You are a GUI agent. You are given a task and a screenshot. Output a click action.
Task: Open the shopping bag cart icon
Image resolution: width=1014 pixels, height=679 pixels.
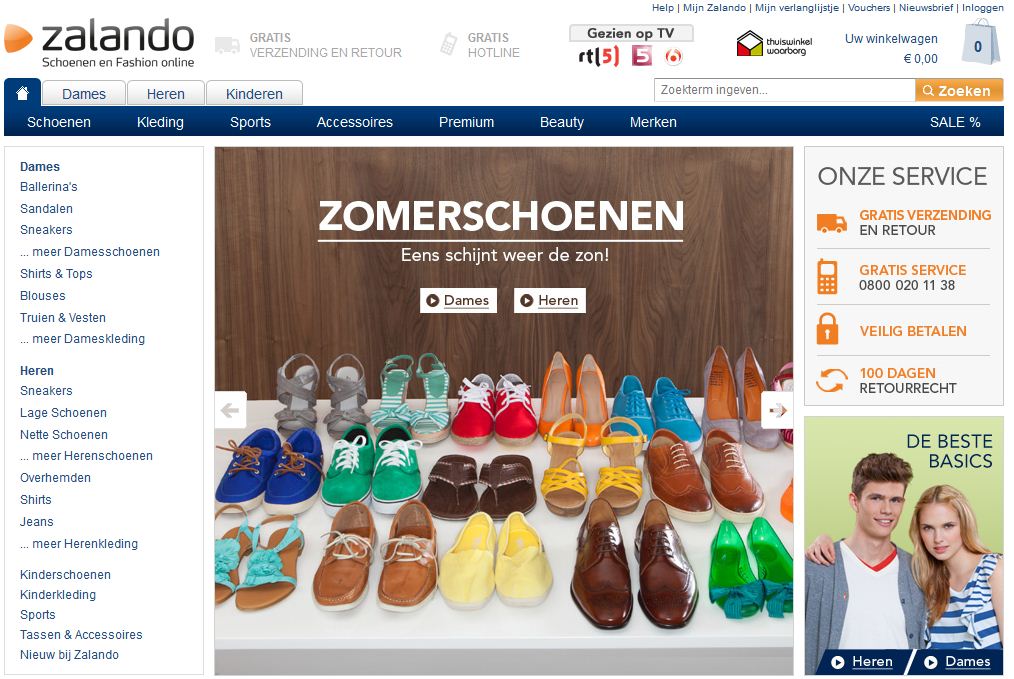(x=980, y=42)
